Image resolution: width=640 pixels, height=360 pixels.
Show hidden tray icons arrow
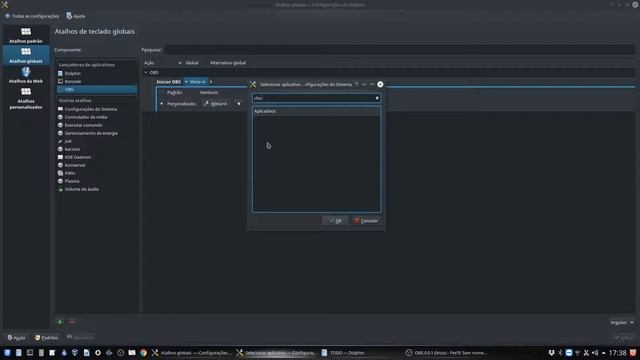[604, 353]
